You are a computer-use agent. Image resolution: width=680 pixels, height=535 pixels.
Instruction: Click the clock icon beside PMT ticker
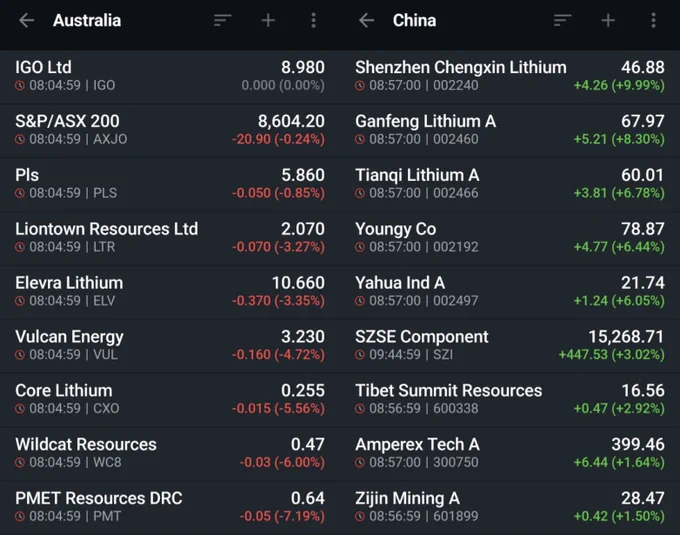point(20,516)
